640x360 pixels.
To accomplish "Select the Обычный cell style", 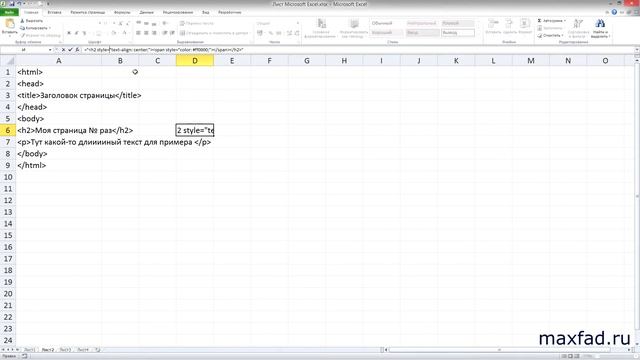I will click(387, 23).
